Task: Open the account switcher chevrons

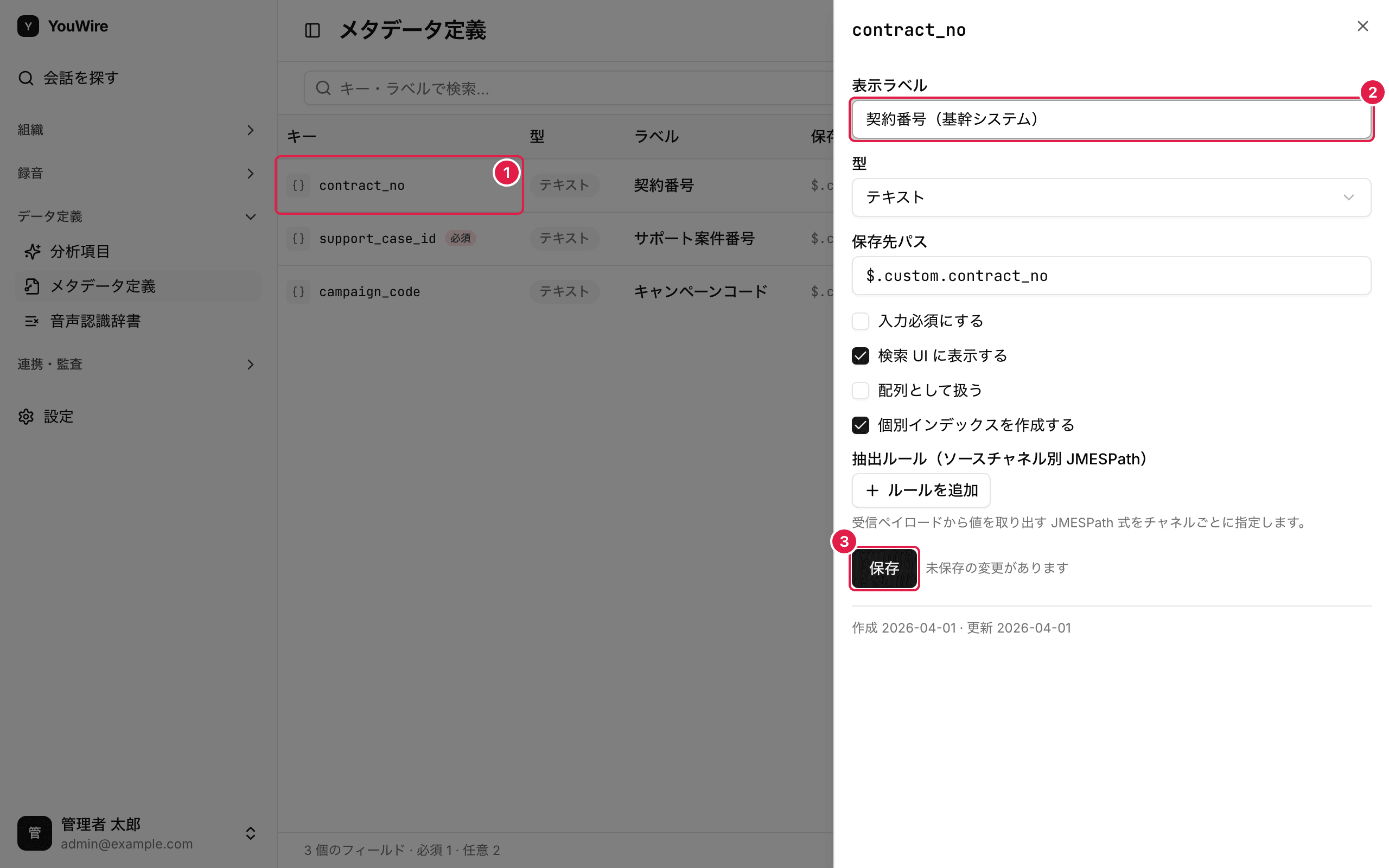Action: click(250, 833)
